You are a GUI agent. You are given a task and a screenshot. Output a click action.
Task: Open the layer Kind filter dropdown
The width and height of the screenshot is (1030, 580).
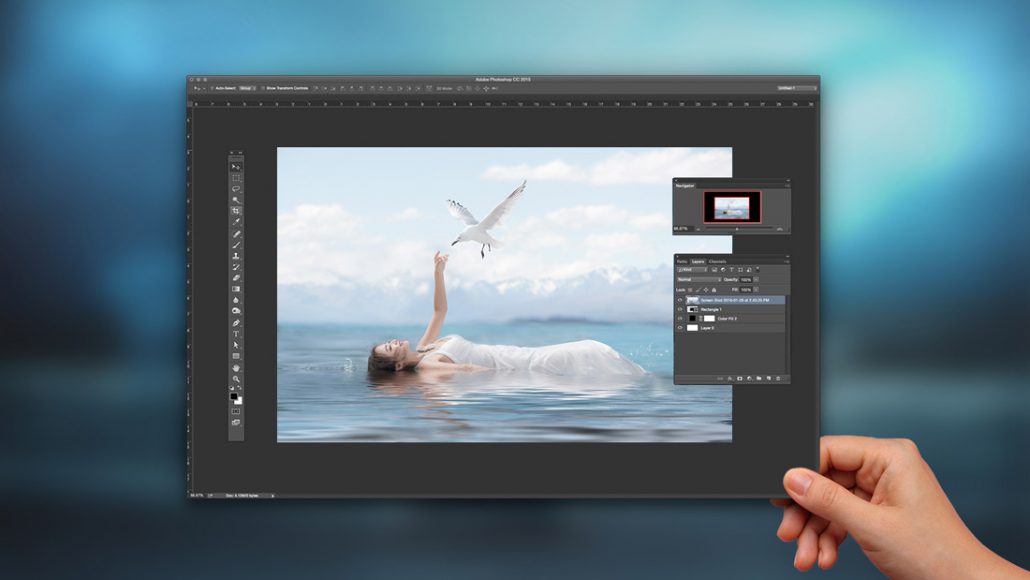692,270
